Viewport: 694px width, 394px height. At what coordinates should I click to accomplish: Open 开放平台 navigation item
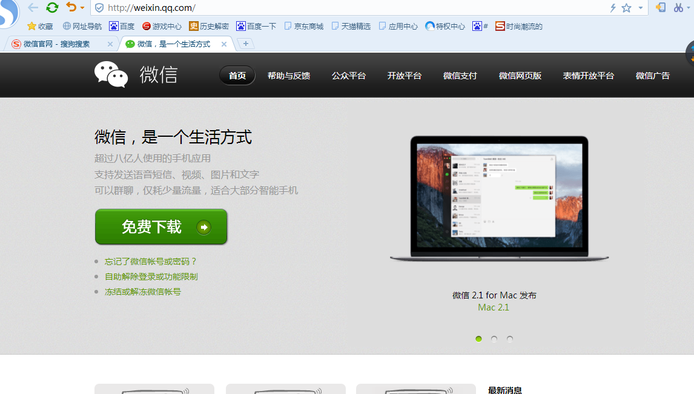(405, 76)
